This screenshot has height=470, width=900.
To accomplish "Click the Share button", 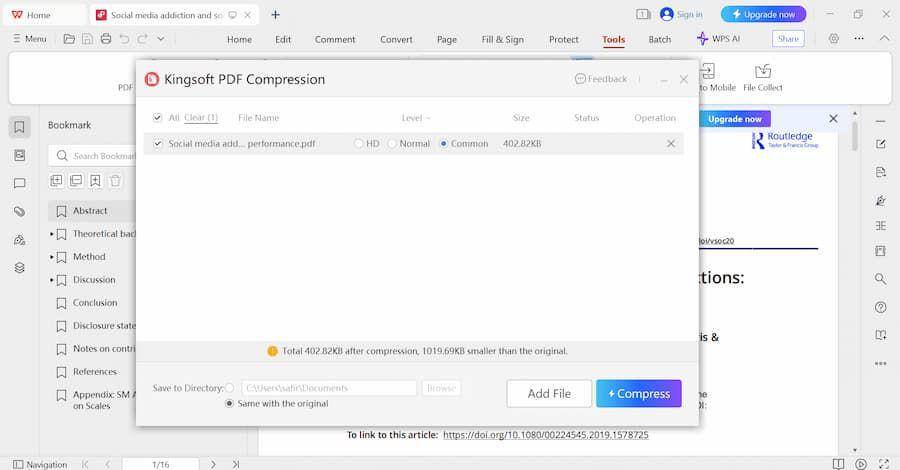I will coord(788,38).
